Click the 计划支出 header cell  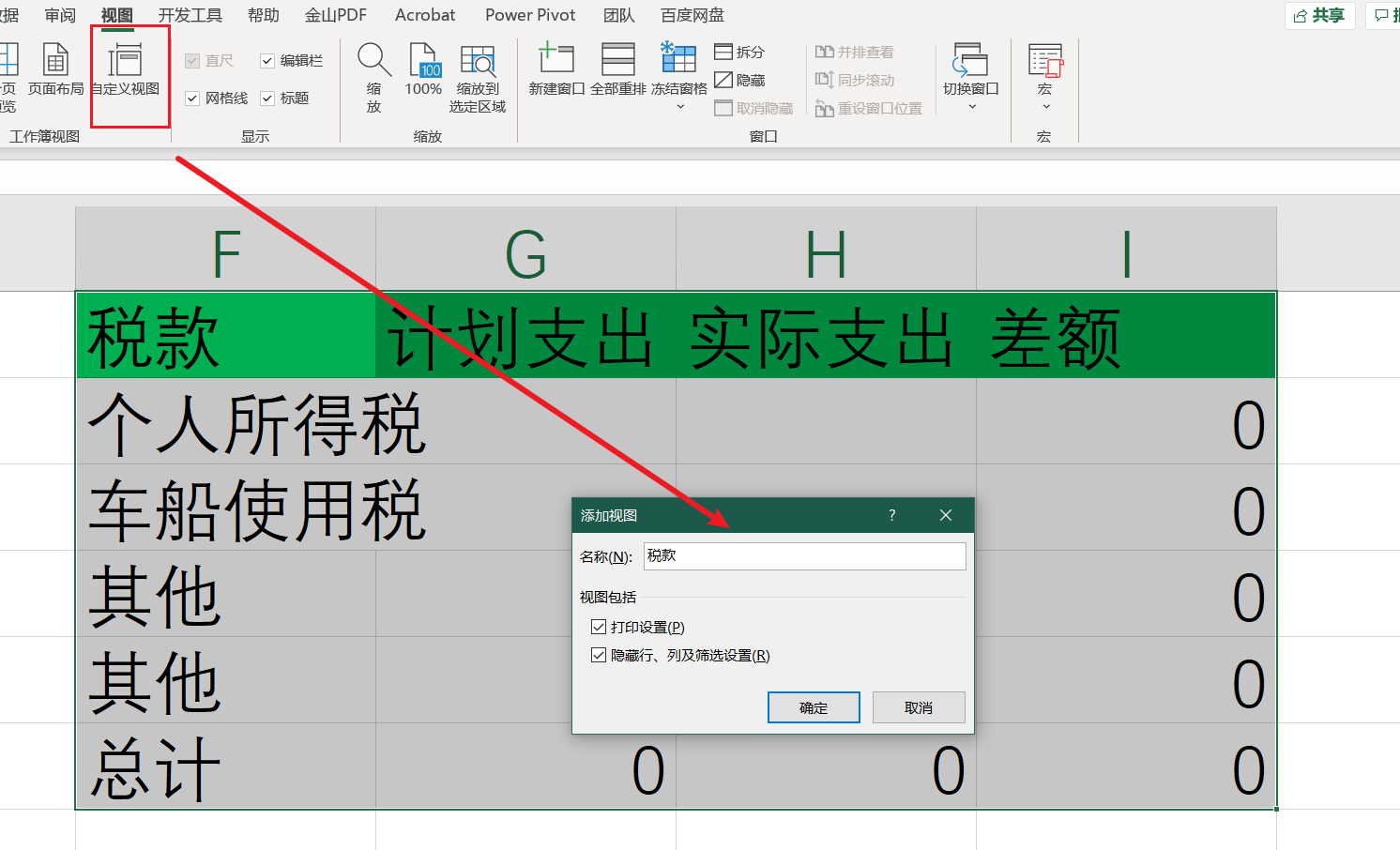525,335
